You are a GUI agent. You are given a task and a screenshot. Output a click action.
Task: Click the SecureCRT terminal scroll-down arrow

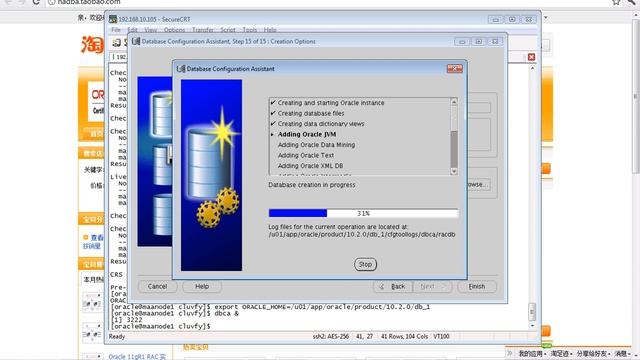click(532, 326)
